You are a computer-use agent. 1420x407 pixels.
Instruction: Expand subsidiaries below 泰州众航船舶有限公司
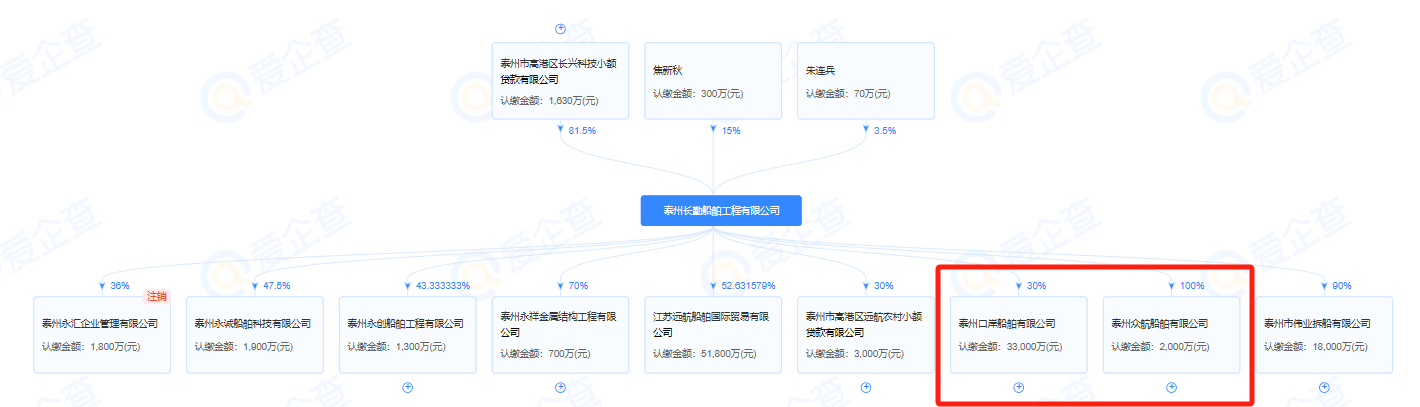1172,387
